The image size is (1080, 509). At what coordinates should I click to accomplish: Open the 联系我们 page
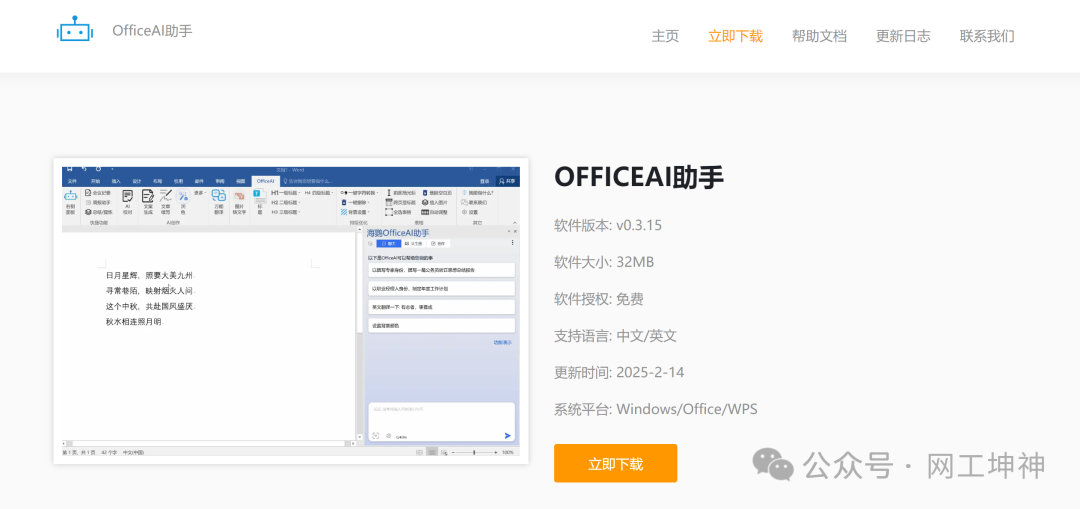tap(987, 37)
